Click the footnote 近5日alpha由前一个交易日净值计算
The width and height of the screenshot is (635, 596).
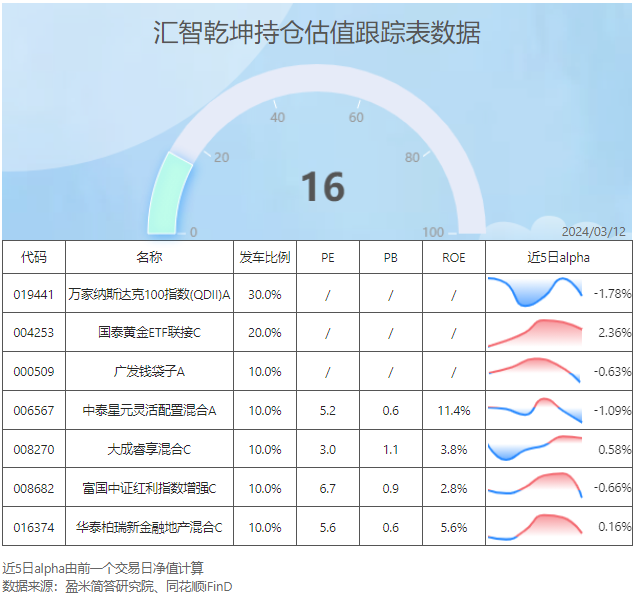[103, 568]
